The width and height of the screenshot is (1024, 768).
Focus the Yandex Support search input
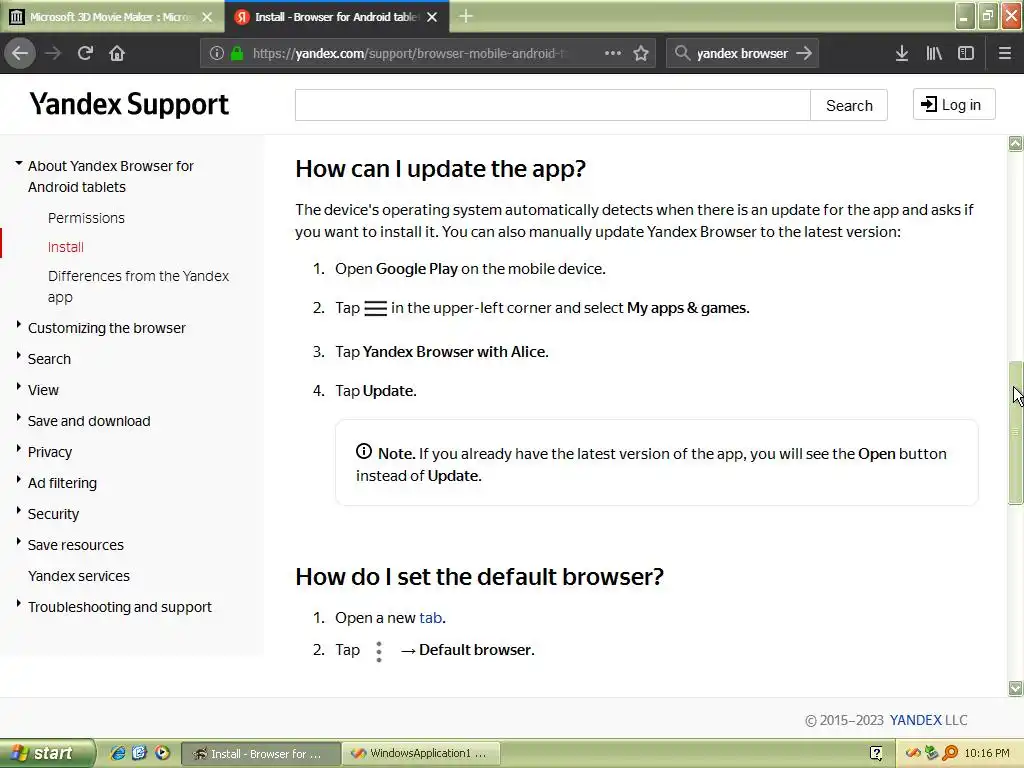coord(552,105)
